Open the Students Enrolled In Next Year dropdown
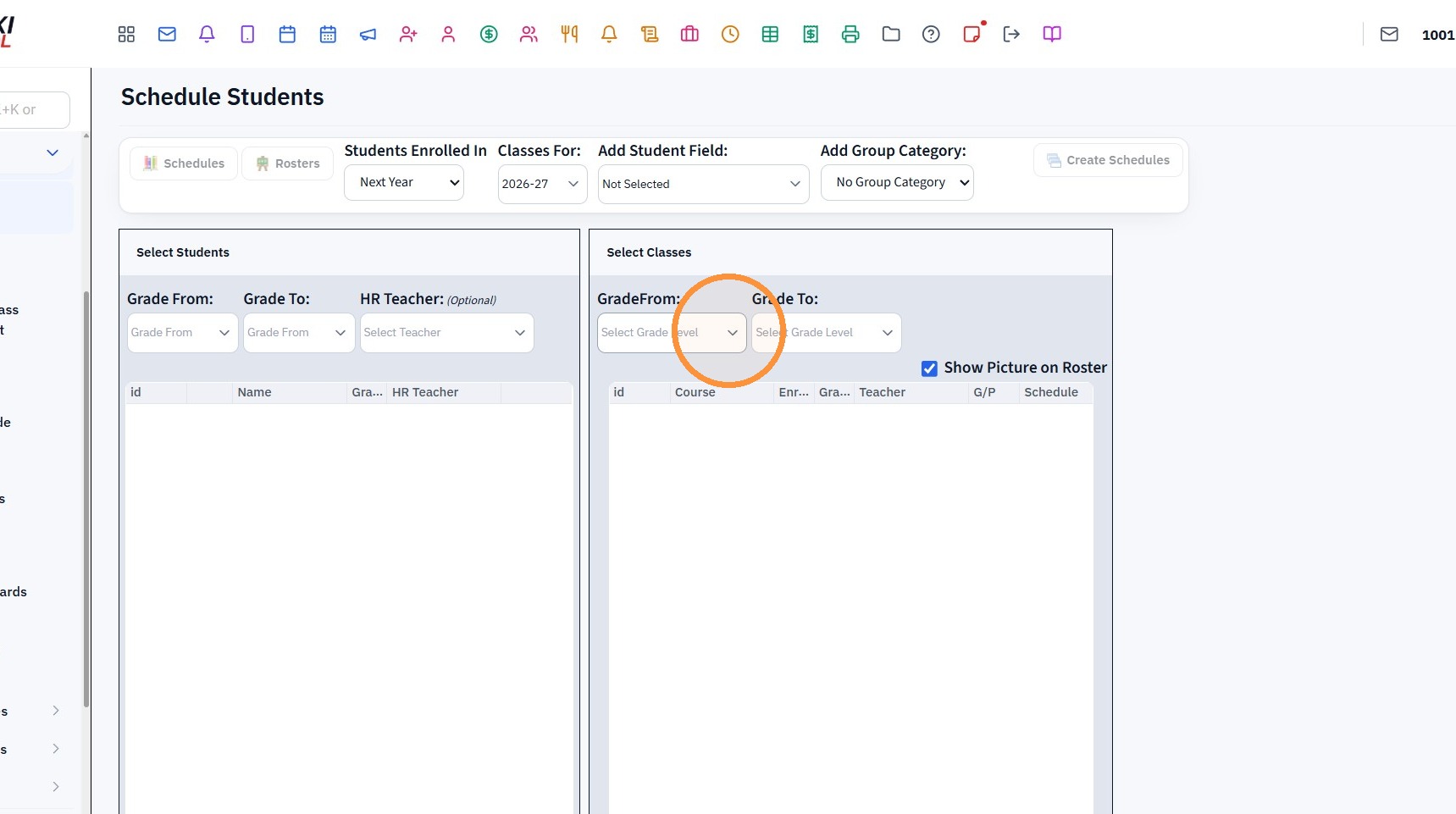Viewport: 1456px width, 814px height. click(404, 182)
